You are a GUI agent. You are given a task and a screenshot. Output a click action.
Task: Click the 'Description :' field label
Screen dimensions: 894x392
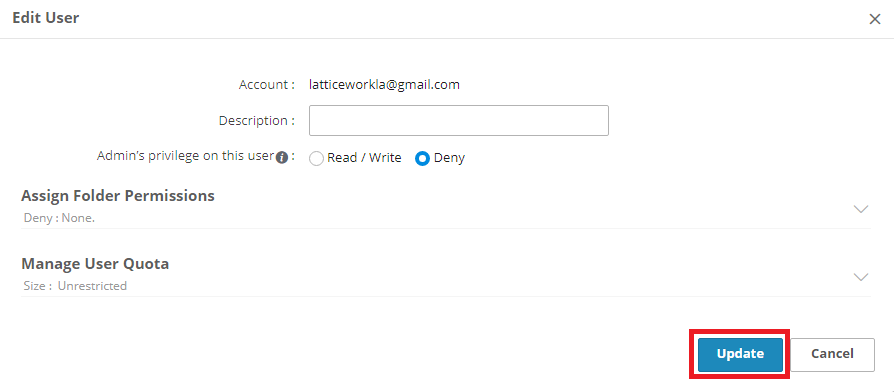257,121
